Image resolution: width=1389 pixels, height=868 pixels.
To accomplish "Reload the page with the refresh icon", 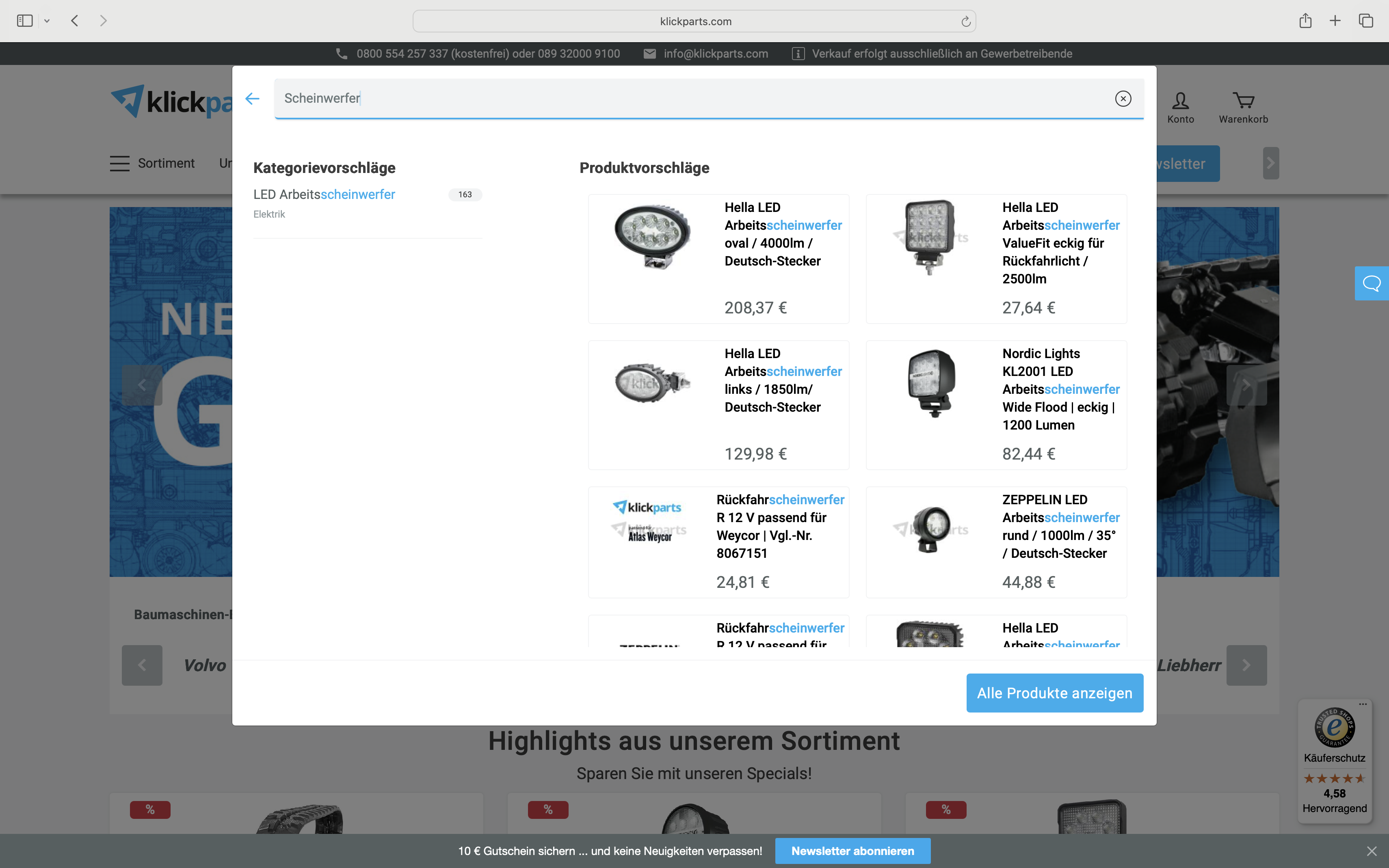I will (966, 21).
